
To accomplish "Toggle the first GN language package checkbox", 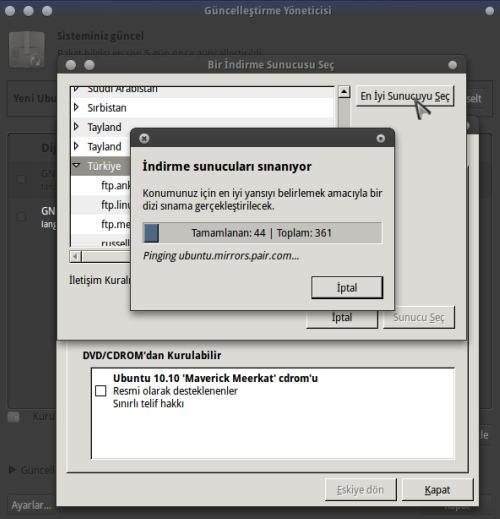I will pos(21,179).
